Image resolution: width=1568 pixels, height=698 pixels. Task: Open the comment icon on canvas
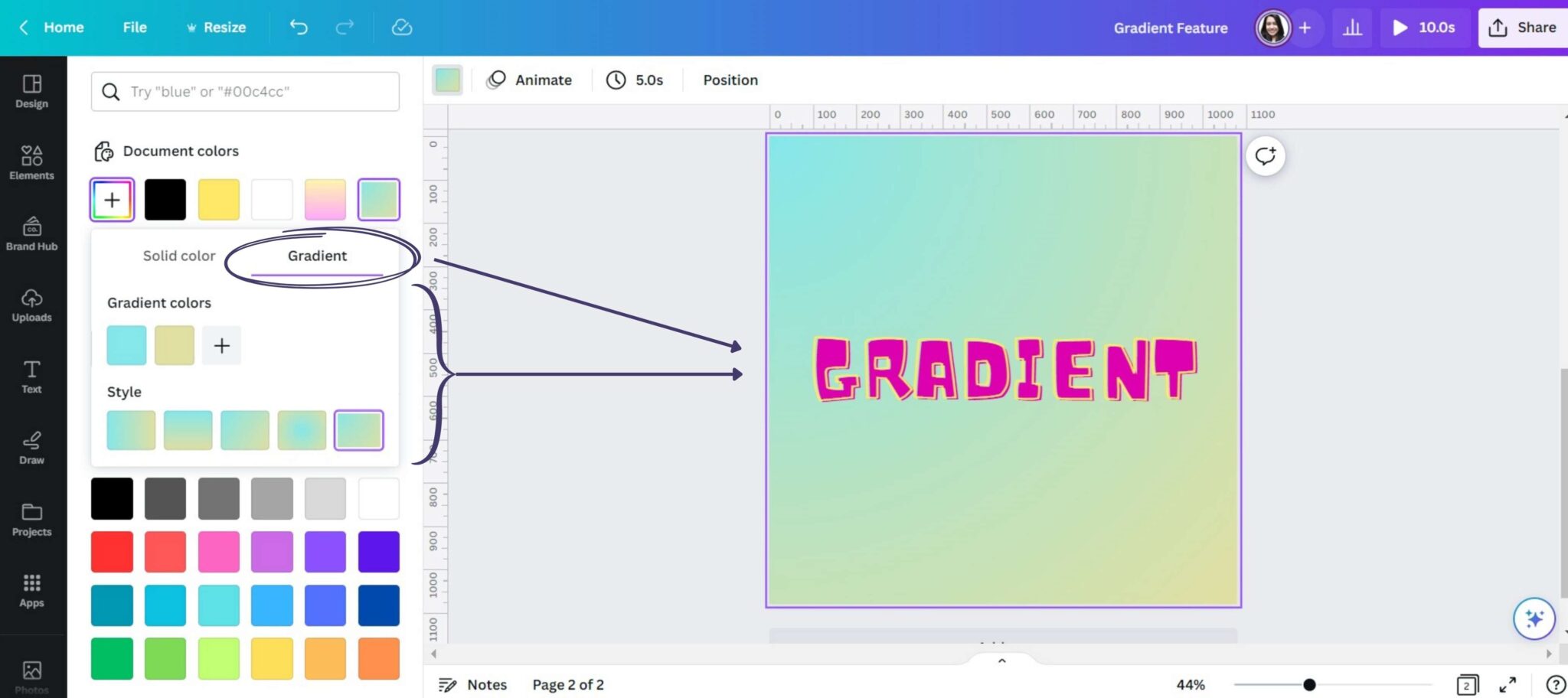[1265, 155]
